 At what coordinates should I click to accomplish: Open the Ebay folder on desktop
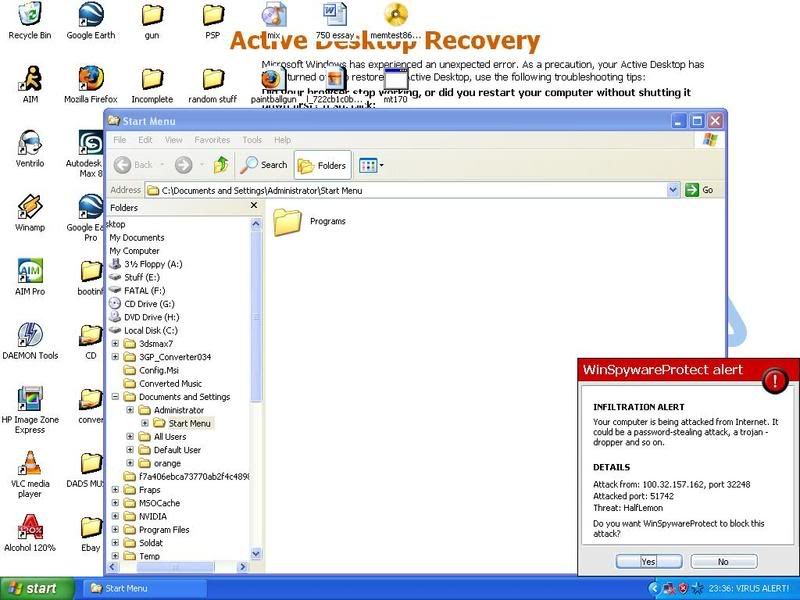[91, 533]
